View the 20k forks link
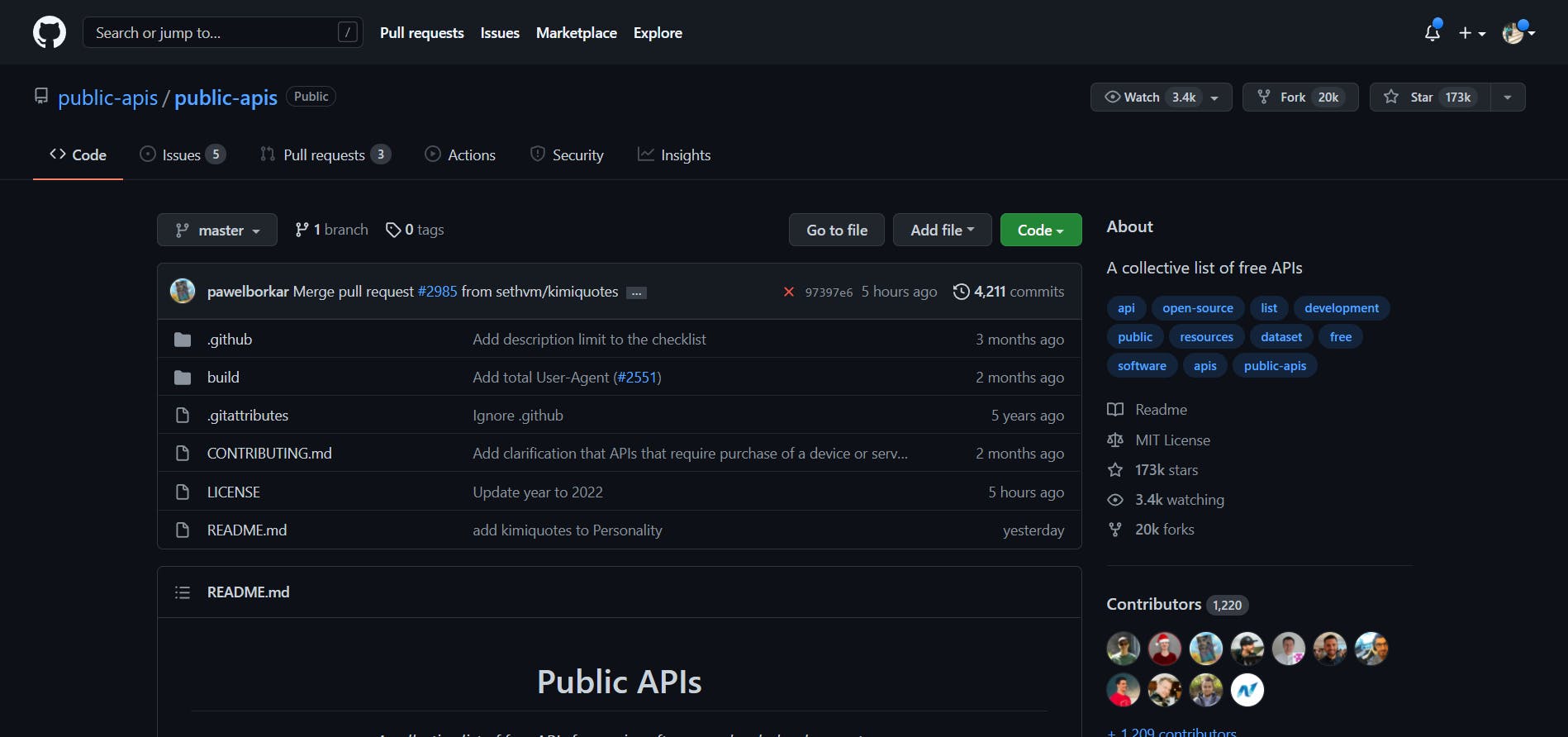Viewport: 1568px width, 737px height. [x=1151, y=530]
